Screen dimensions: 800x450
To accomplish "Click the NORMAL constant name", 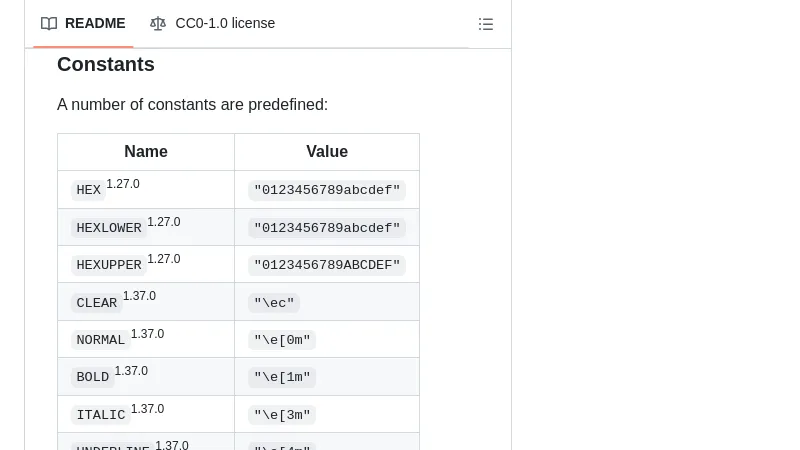I will 101,340.
